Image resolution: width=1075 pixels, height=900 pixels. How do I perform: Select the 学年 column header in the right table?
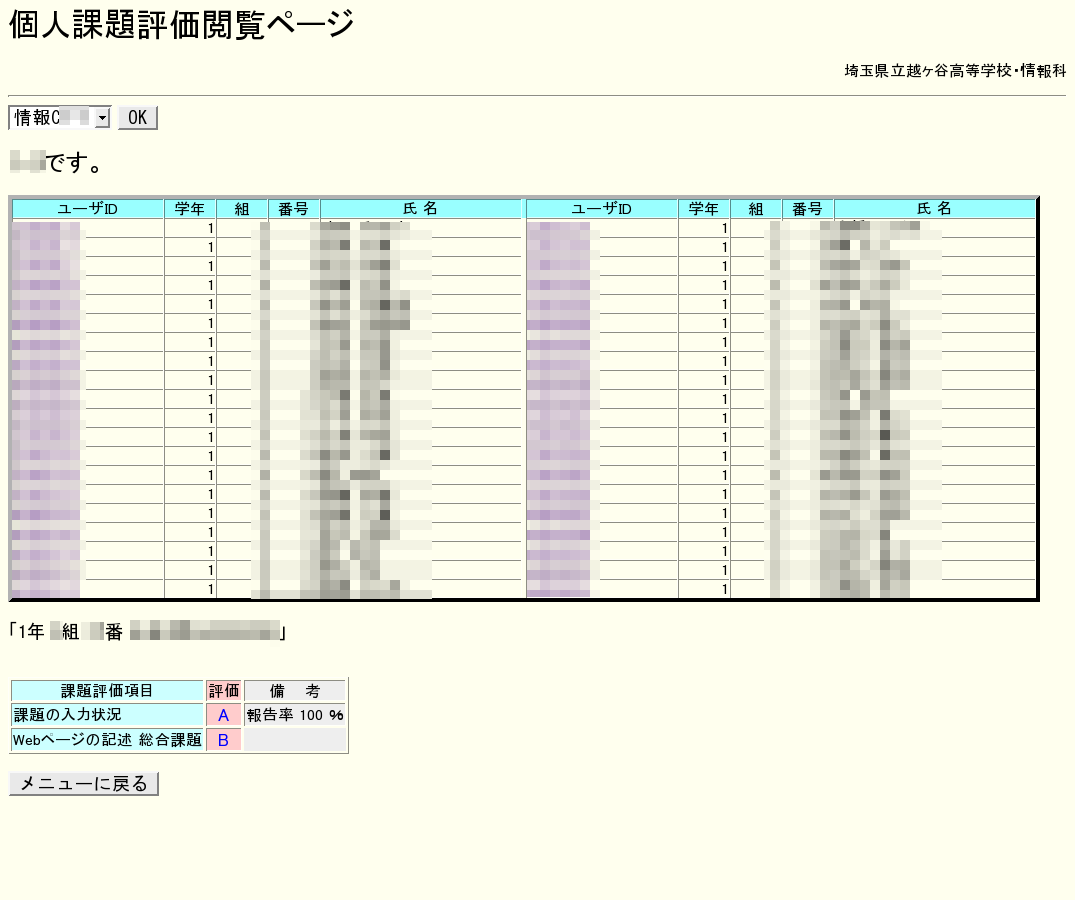point(704,209)
